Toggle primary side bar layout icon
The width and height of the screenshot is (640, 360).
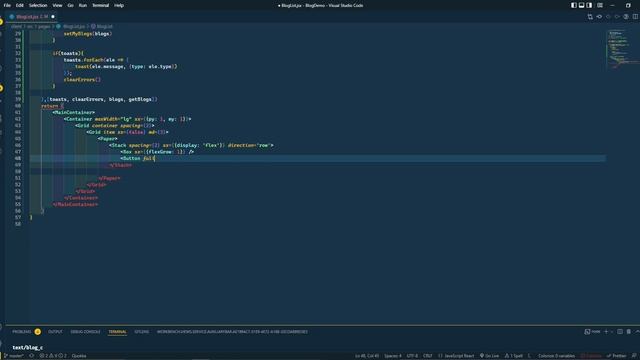[574, 5]
